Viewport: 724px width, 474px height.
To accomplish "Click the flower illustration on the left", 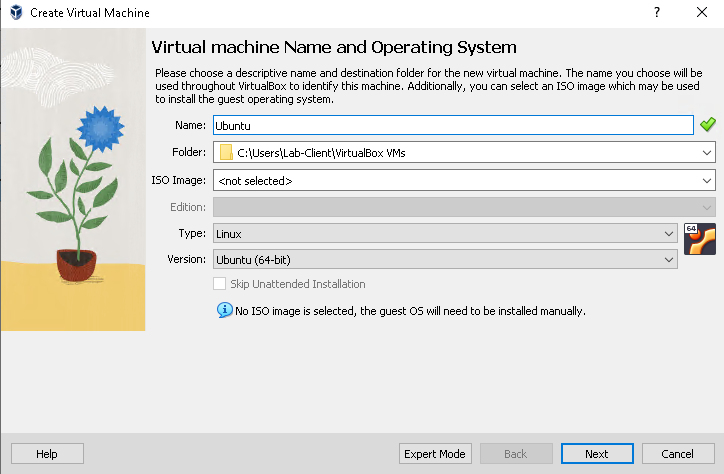I will 73,180.
